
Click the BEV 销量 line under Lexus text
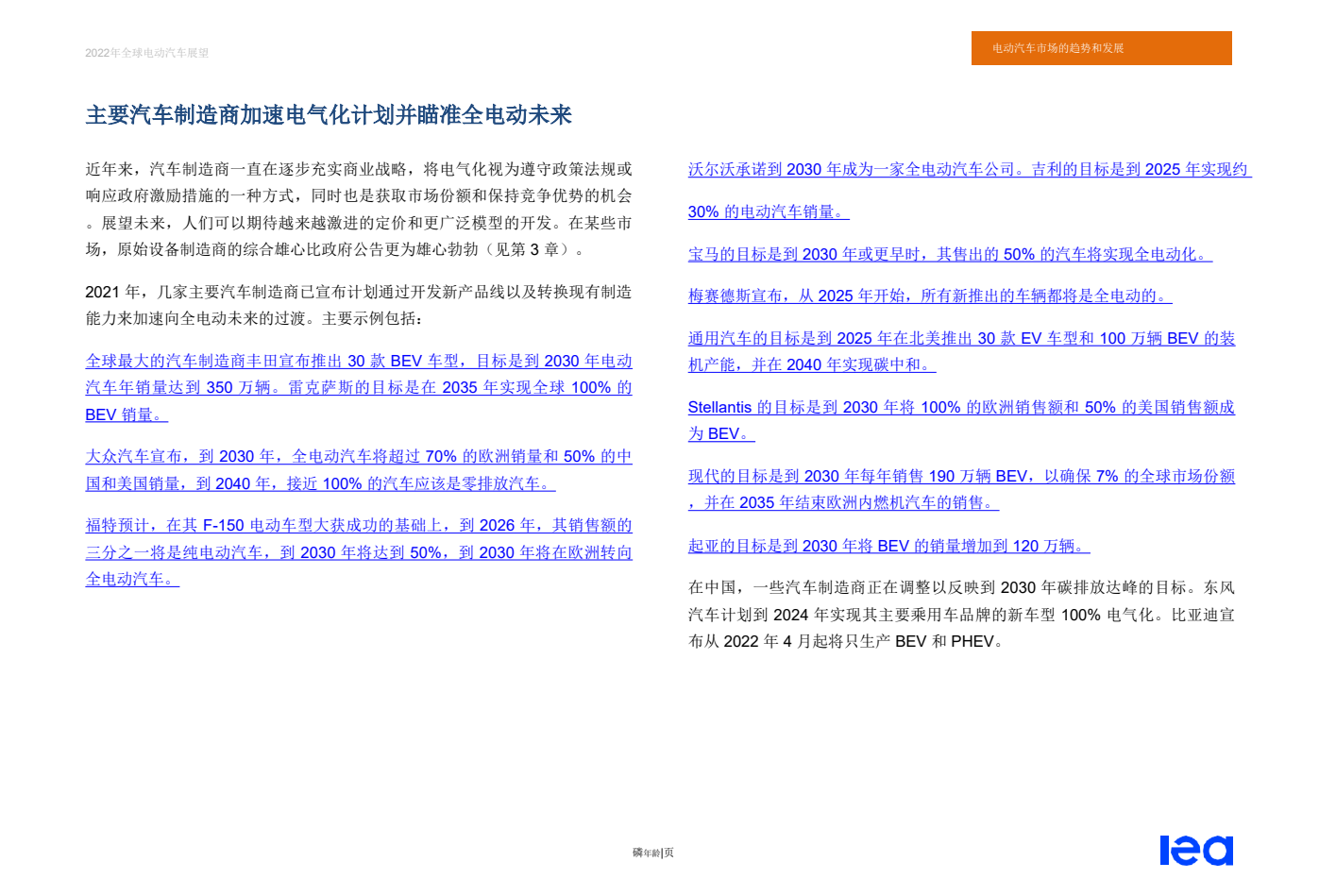(127, 415)
